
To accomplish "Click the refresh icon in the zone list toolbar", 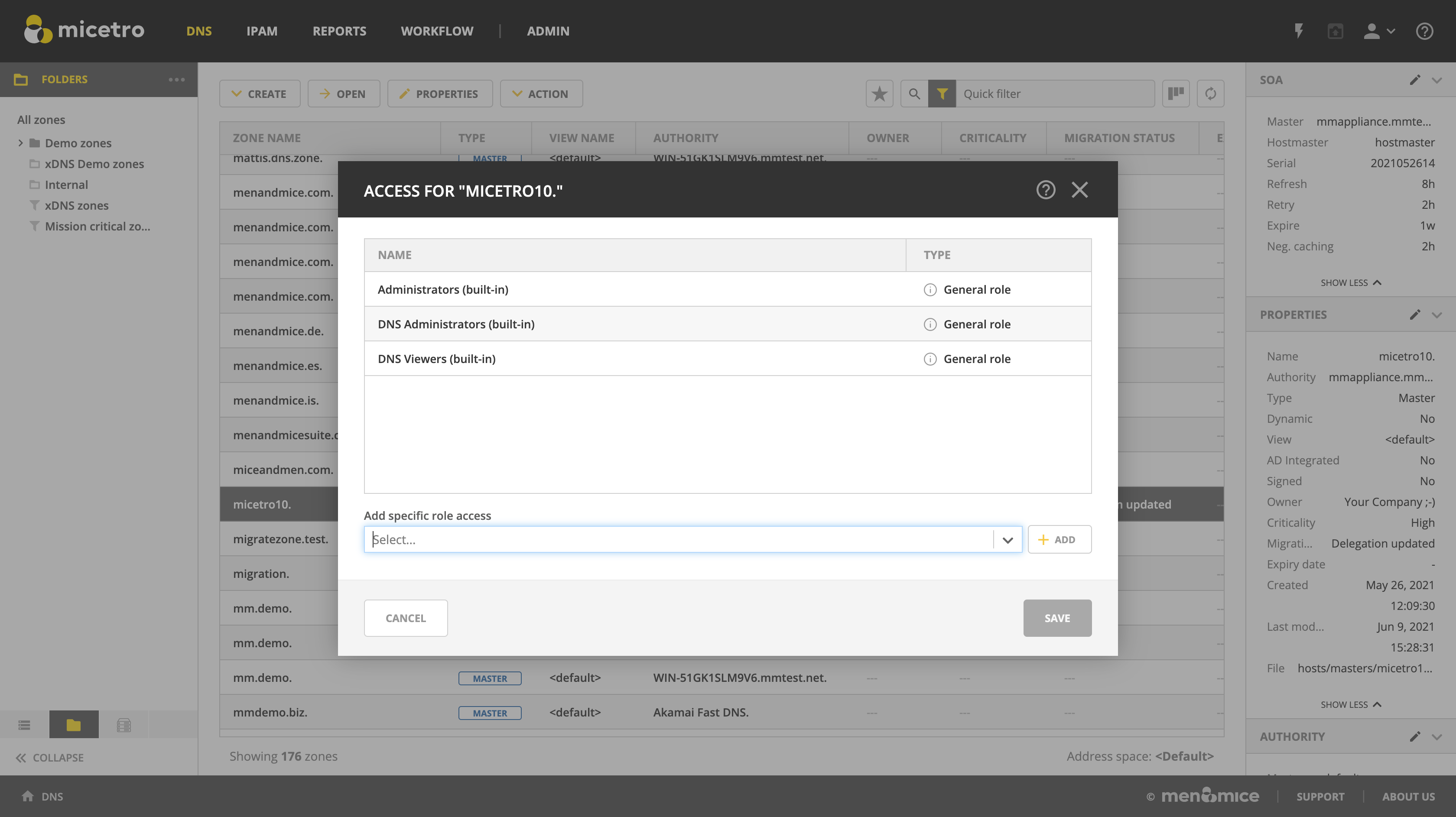I will point(1210,94).
